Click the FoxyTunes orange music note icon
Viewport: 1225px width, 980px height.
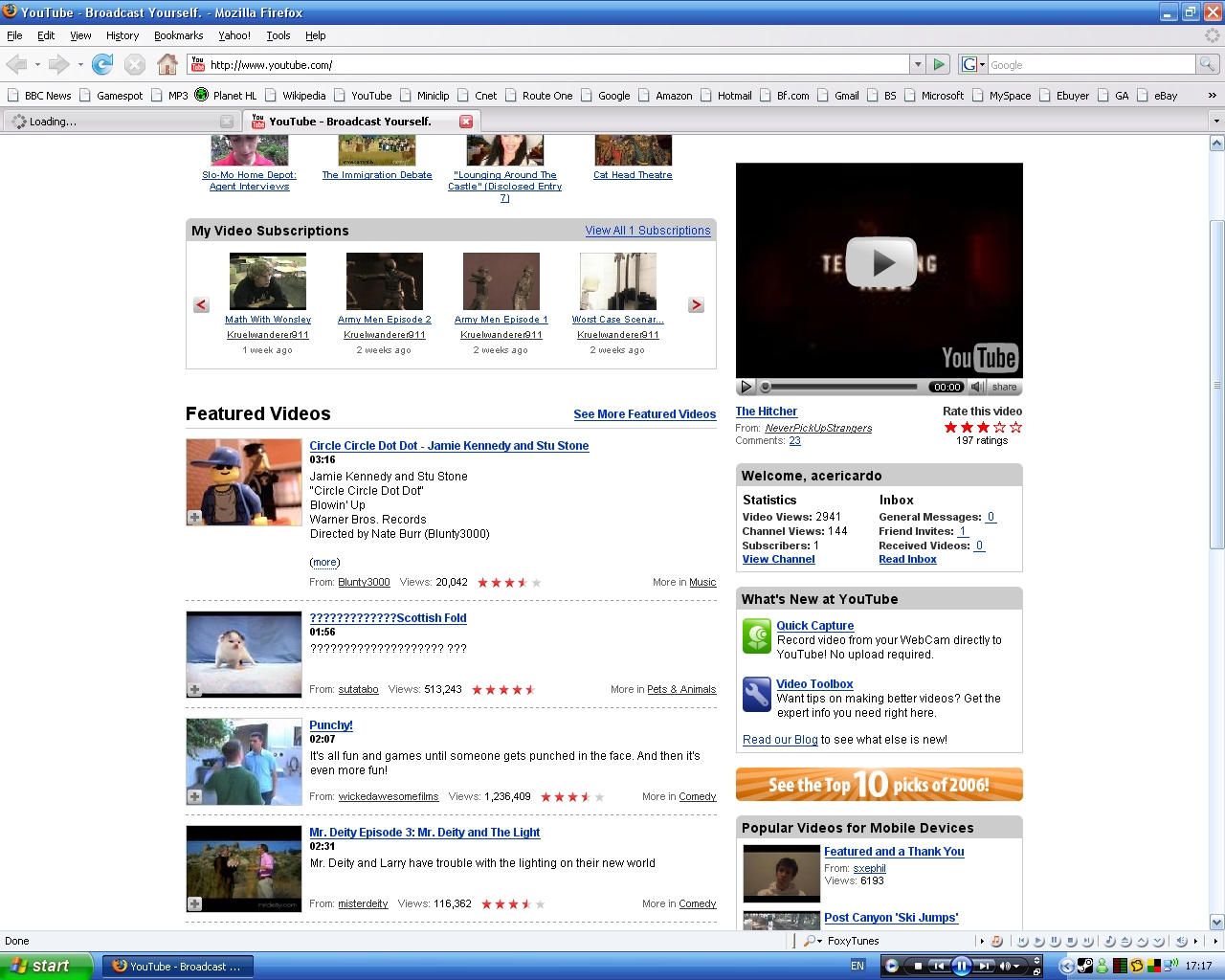(x=996, y=941)
